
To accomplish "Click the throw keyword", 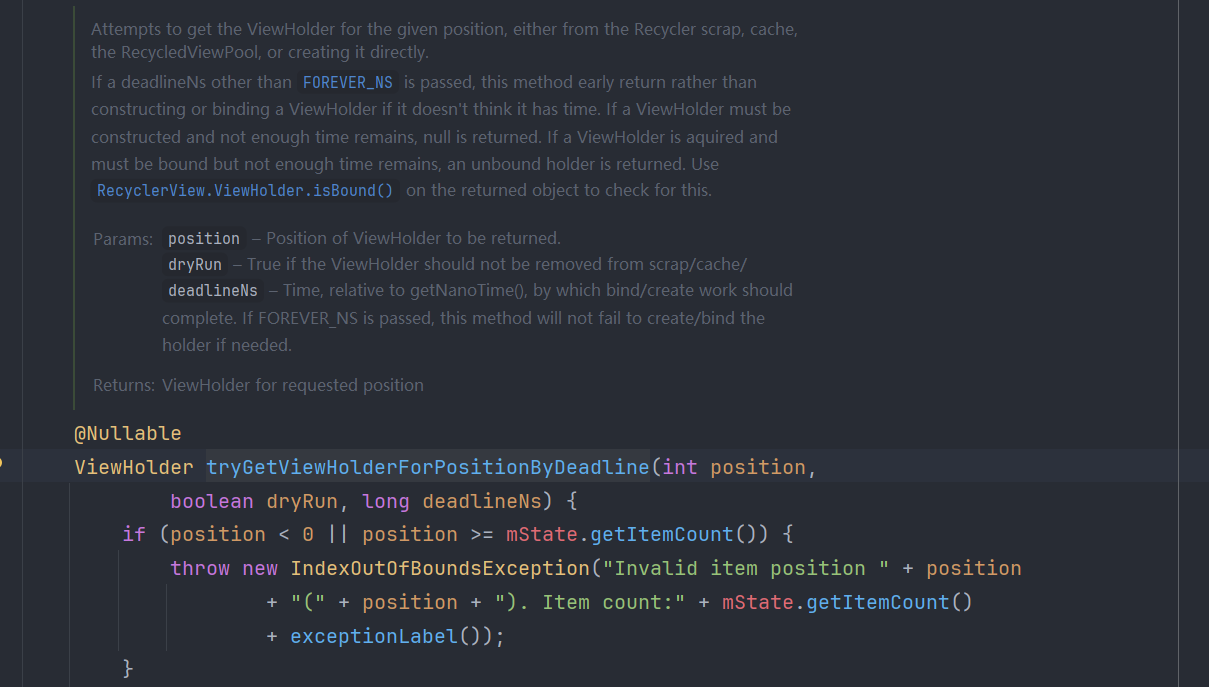I will coord(200,568).
